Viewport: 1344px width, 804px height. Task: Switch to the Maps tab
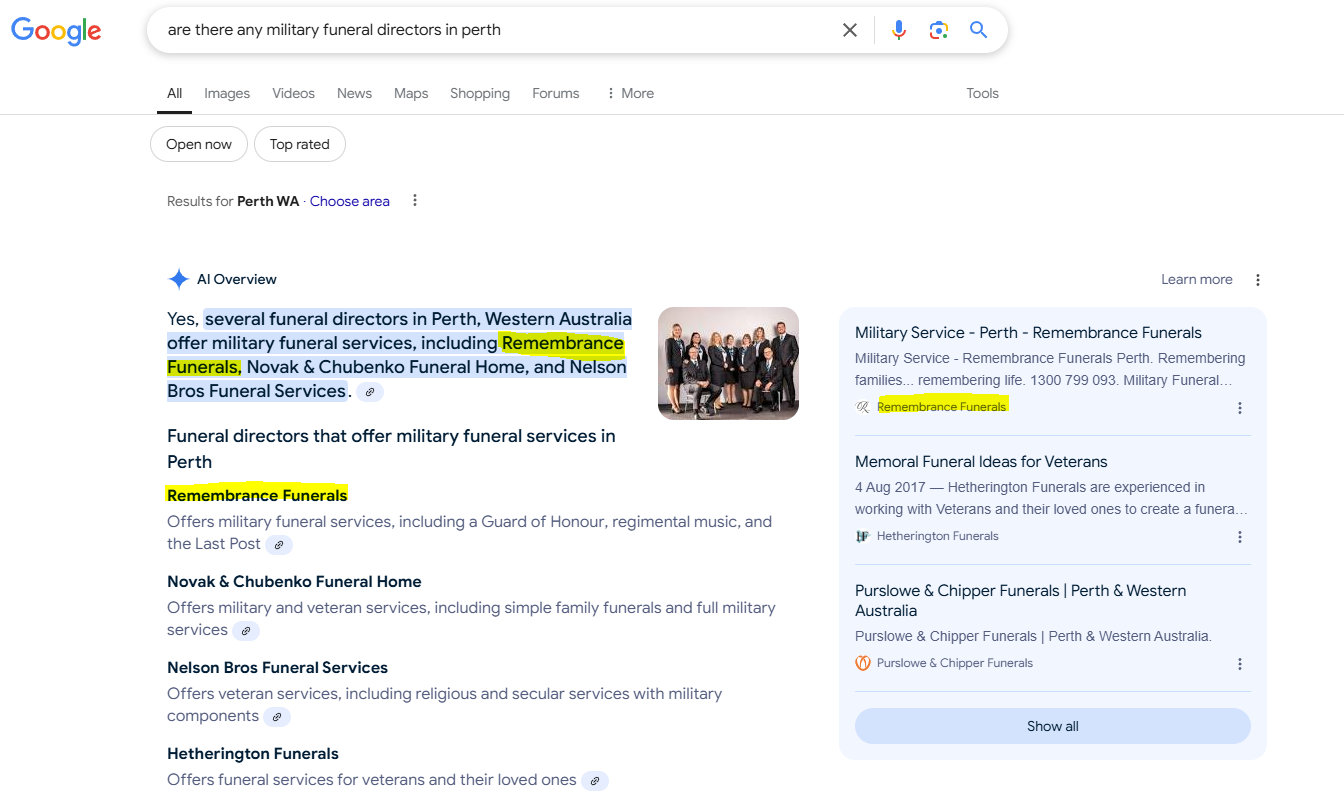pyautogui.click(x=411, y=93)
